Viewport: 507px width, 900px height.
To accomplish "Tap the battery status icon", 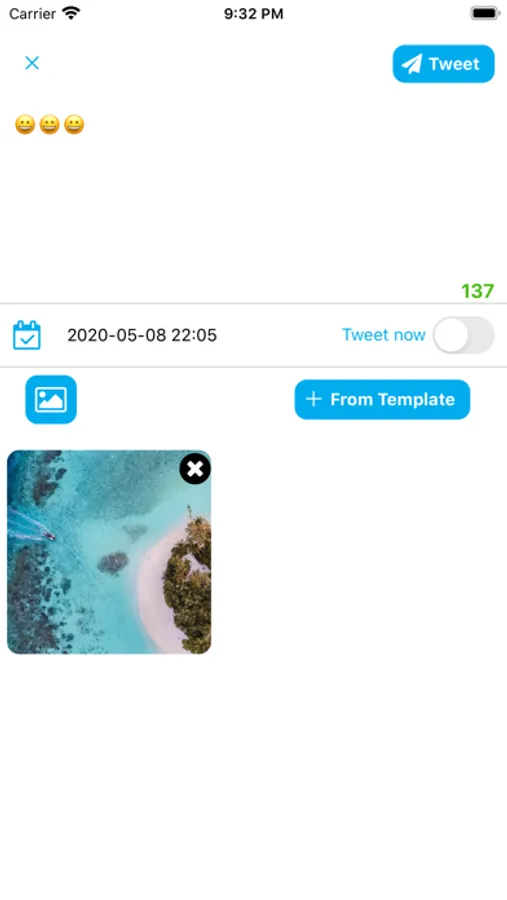I will coord(485,13).
